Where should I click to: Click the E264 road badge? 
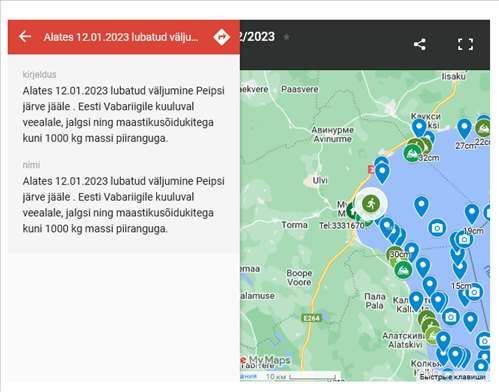[x=312, y=318]
